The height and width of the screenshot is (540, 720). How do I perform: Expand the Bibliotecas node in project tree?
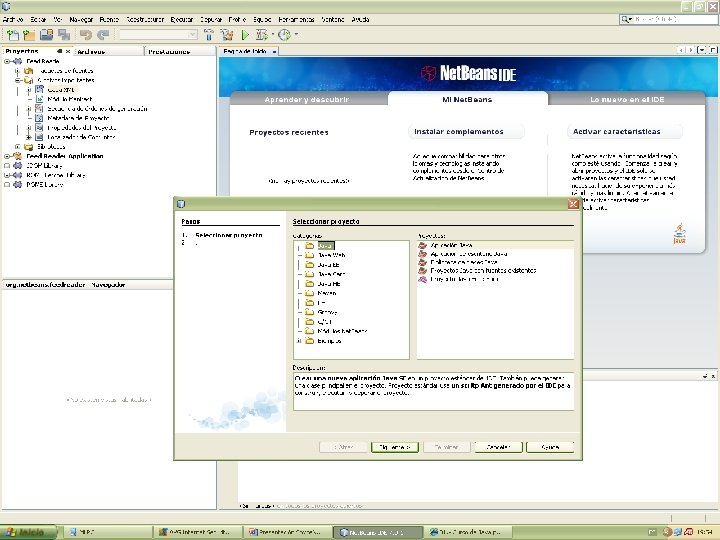(x=17, y=147)
